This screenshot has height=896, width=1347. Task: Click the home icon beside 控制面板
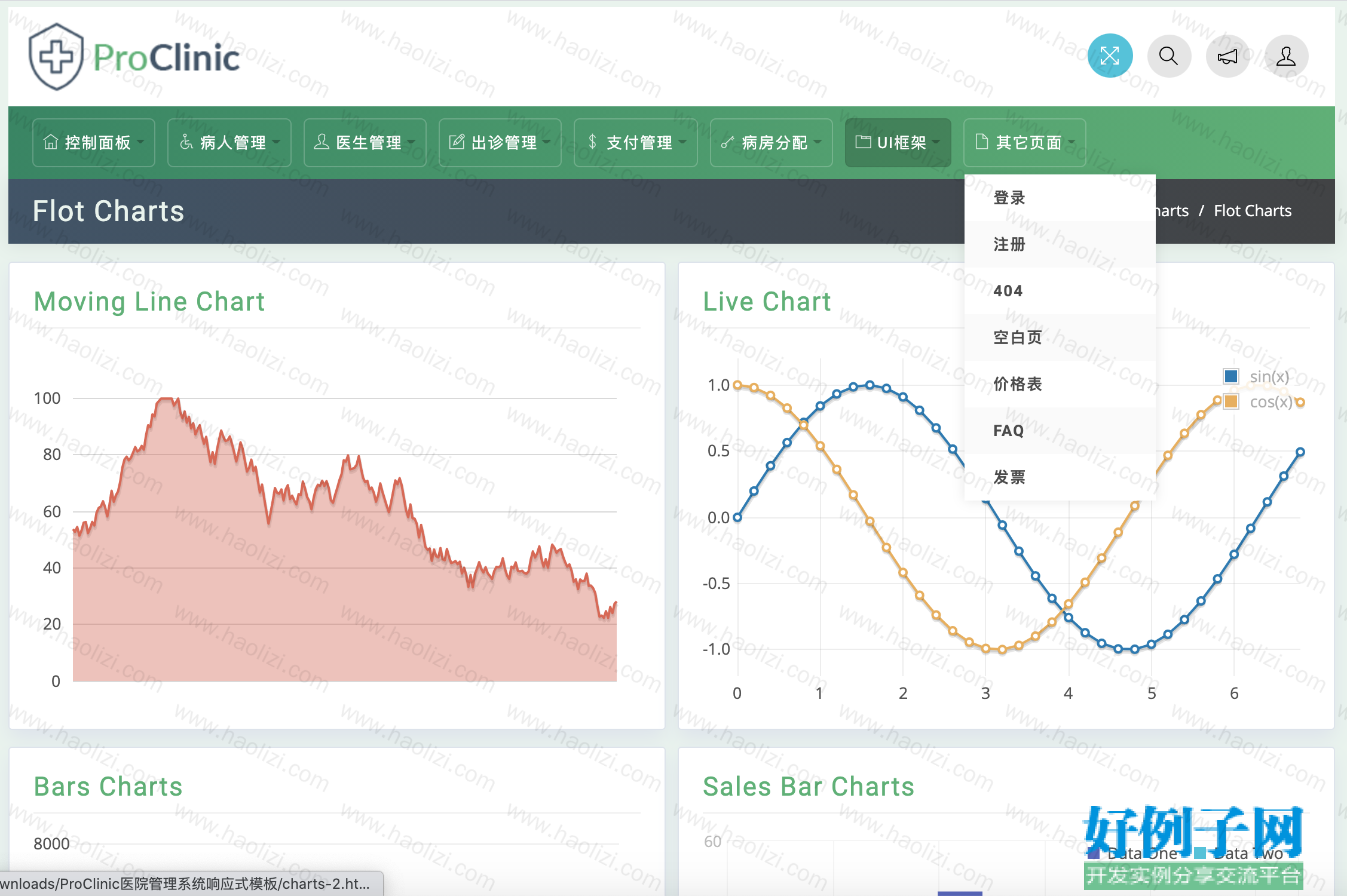click(51, 142)
